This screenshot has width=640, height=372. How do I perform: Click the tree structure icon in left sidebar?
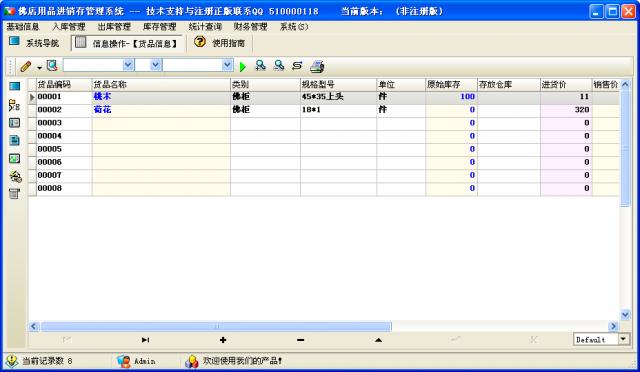(x=14, y=105)
